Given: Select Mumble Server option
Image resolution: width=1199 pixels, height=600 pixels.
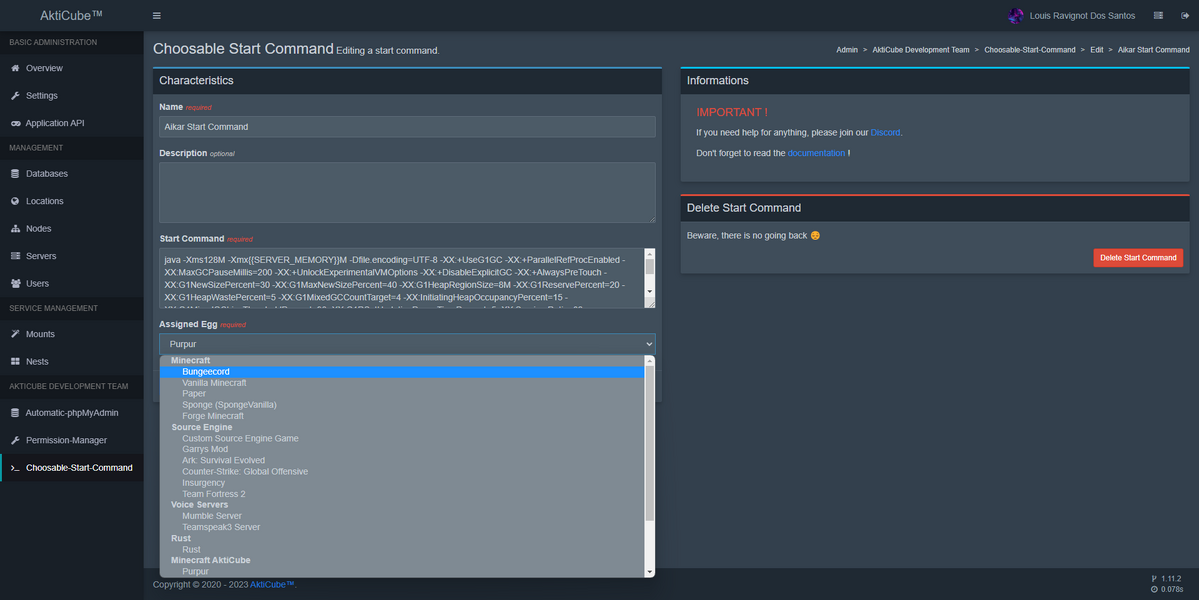Looking at the screenshot, I should [x=402, y=516].
